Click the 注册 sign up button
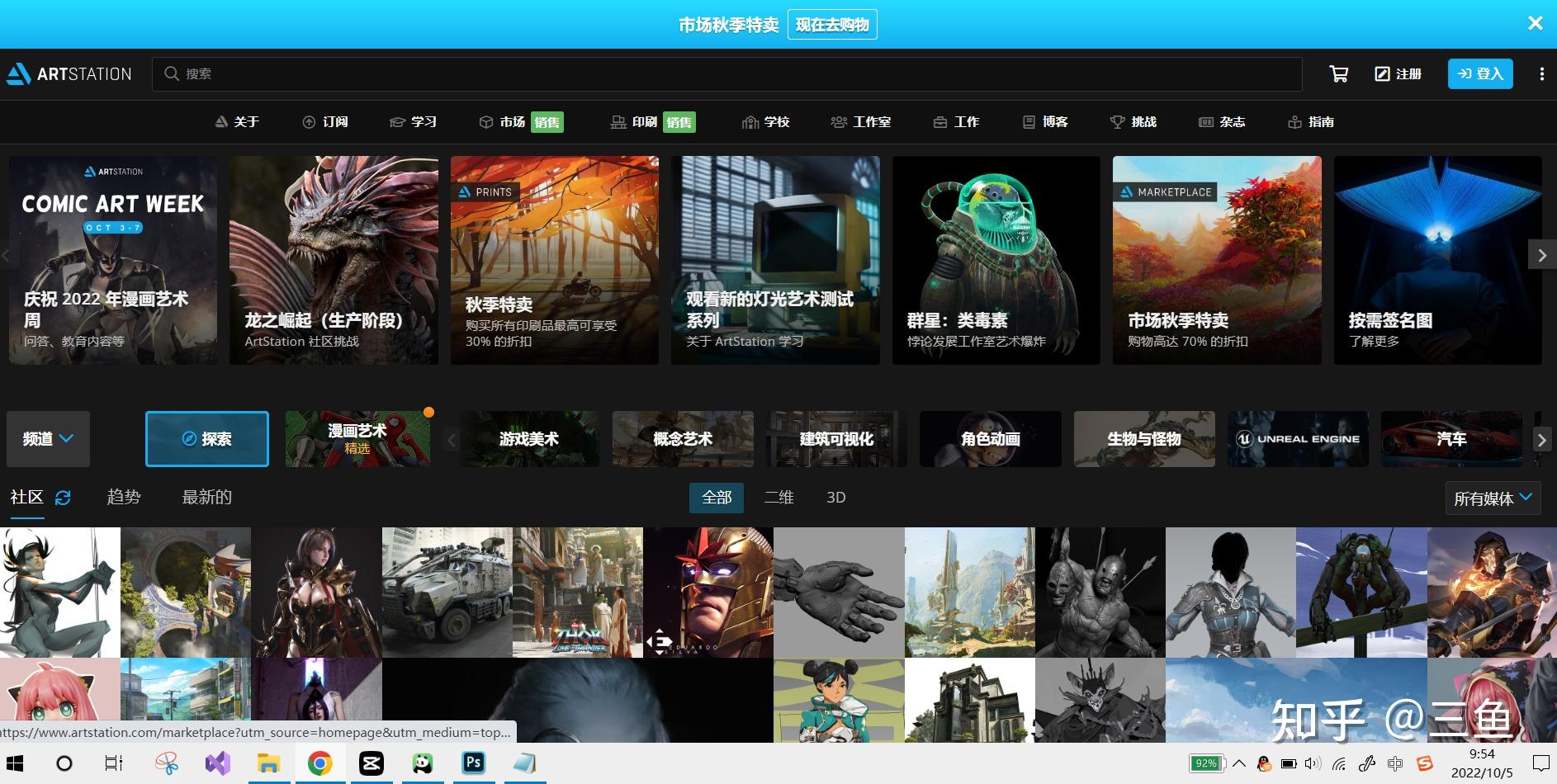This screenshot has width=1557, height=784. 1398,74
